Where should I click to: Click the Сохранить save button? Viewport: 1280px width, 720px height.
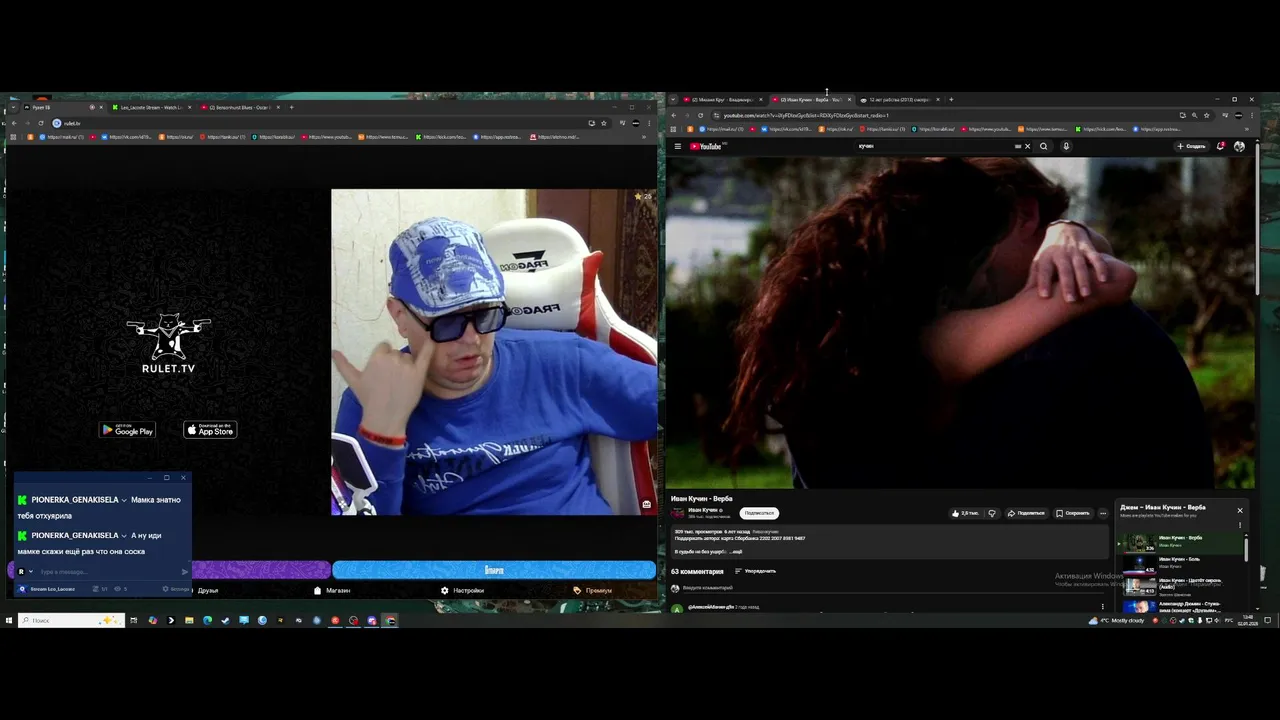coord(1073,513)
